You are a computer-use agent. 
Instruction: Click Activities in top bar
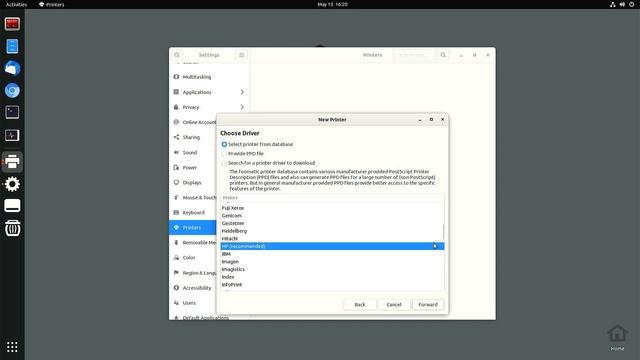16,4
